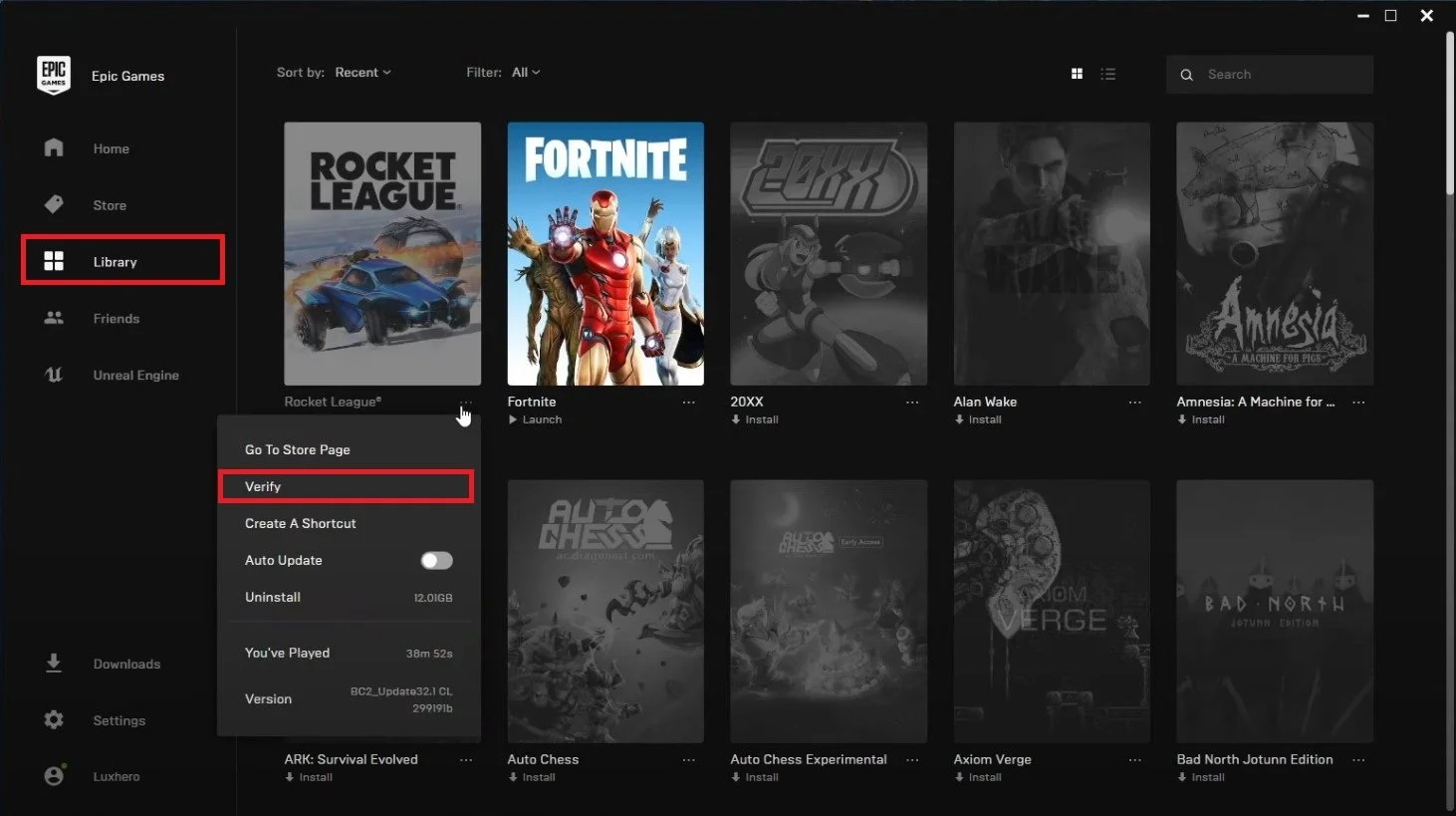Open the Bad North cover art

(x=1275, y=612)
